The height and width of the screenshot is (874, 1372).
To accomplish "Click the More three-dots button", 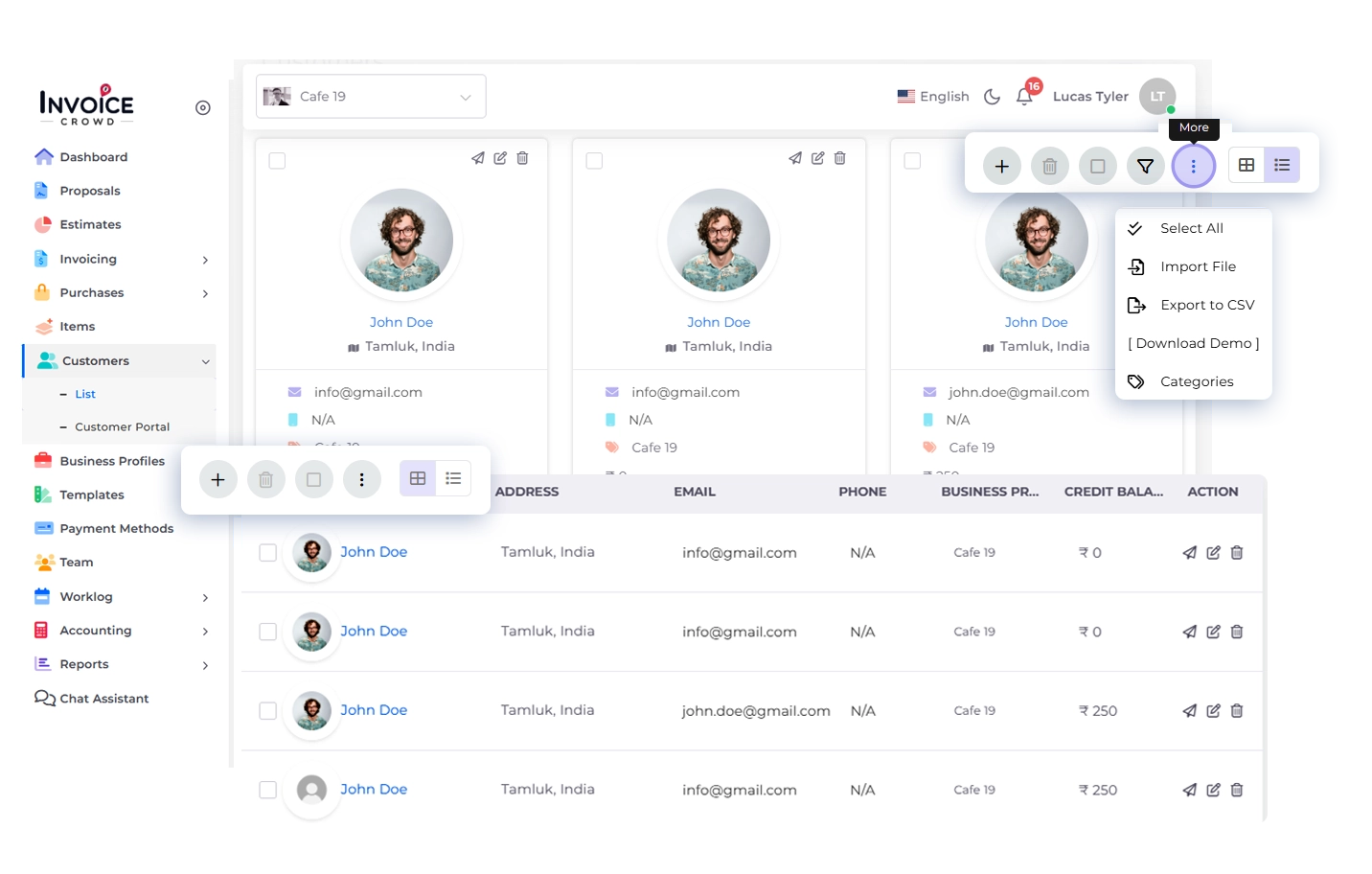I will point(1193,167).
